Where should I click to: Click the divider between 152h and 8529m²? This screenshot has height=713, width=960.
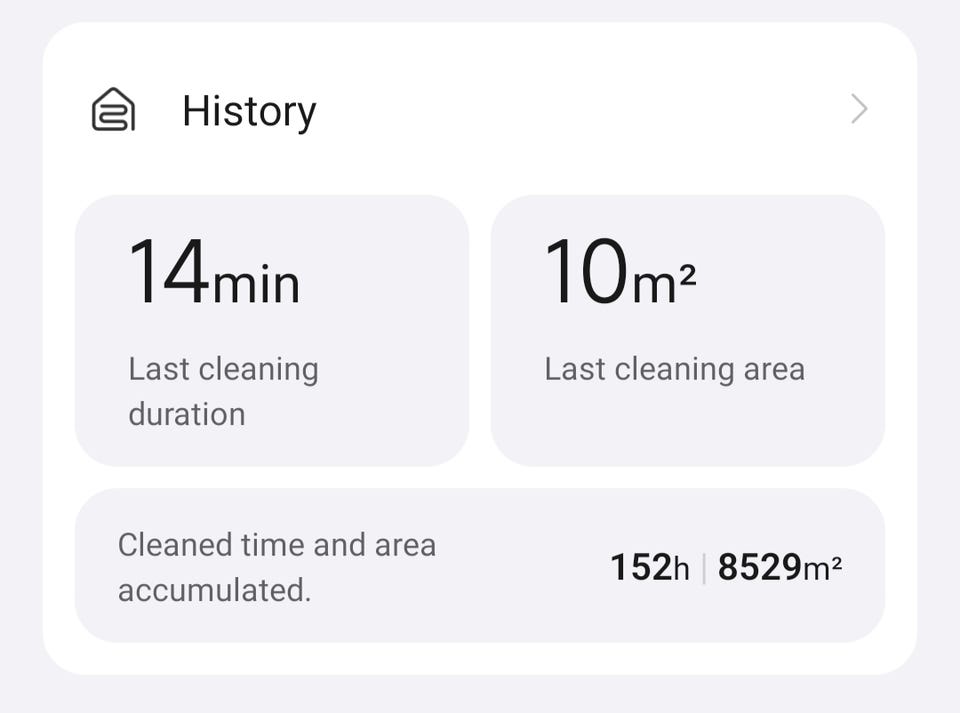pyautogui.click(x=704, y=568)
